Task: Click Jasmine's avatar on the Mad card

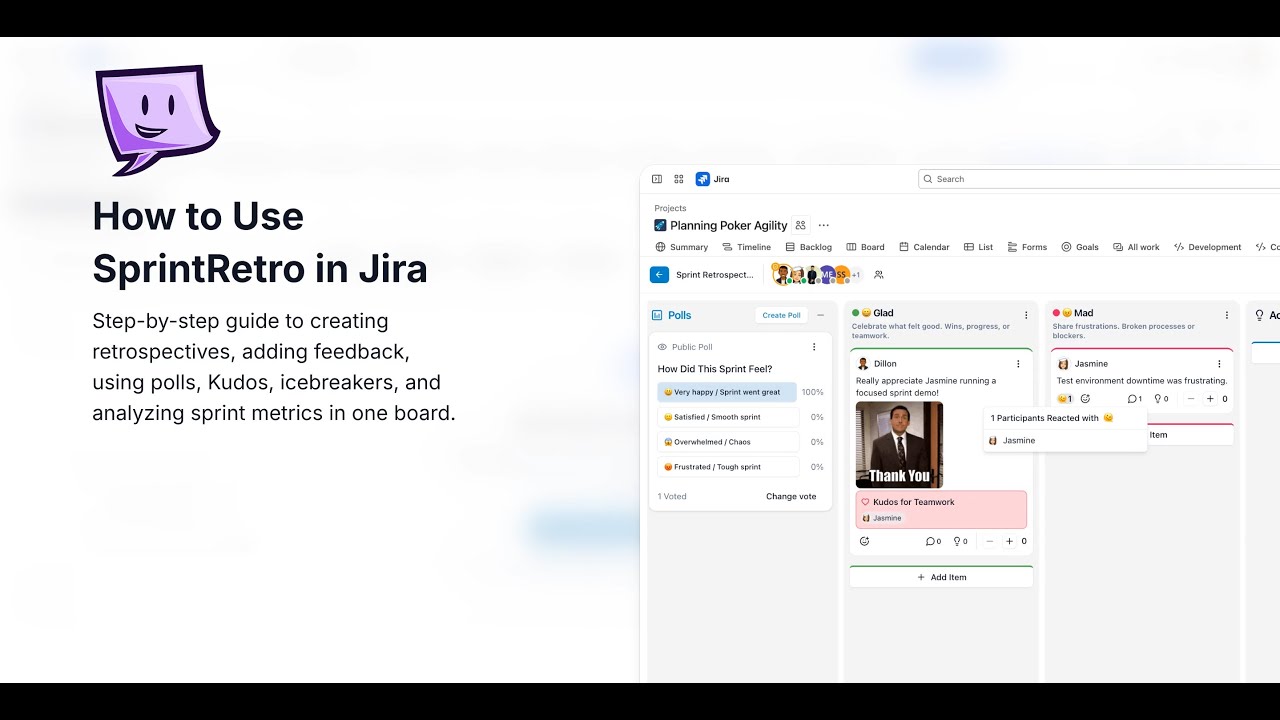Action: pos(1064,364)
